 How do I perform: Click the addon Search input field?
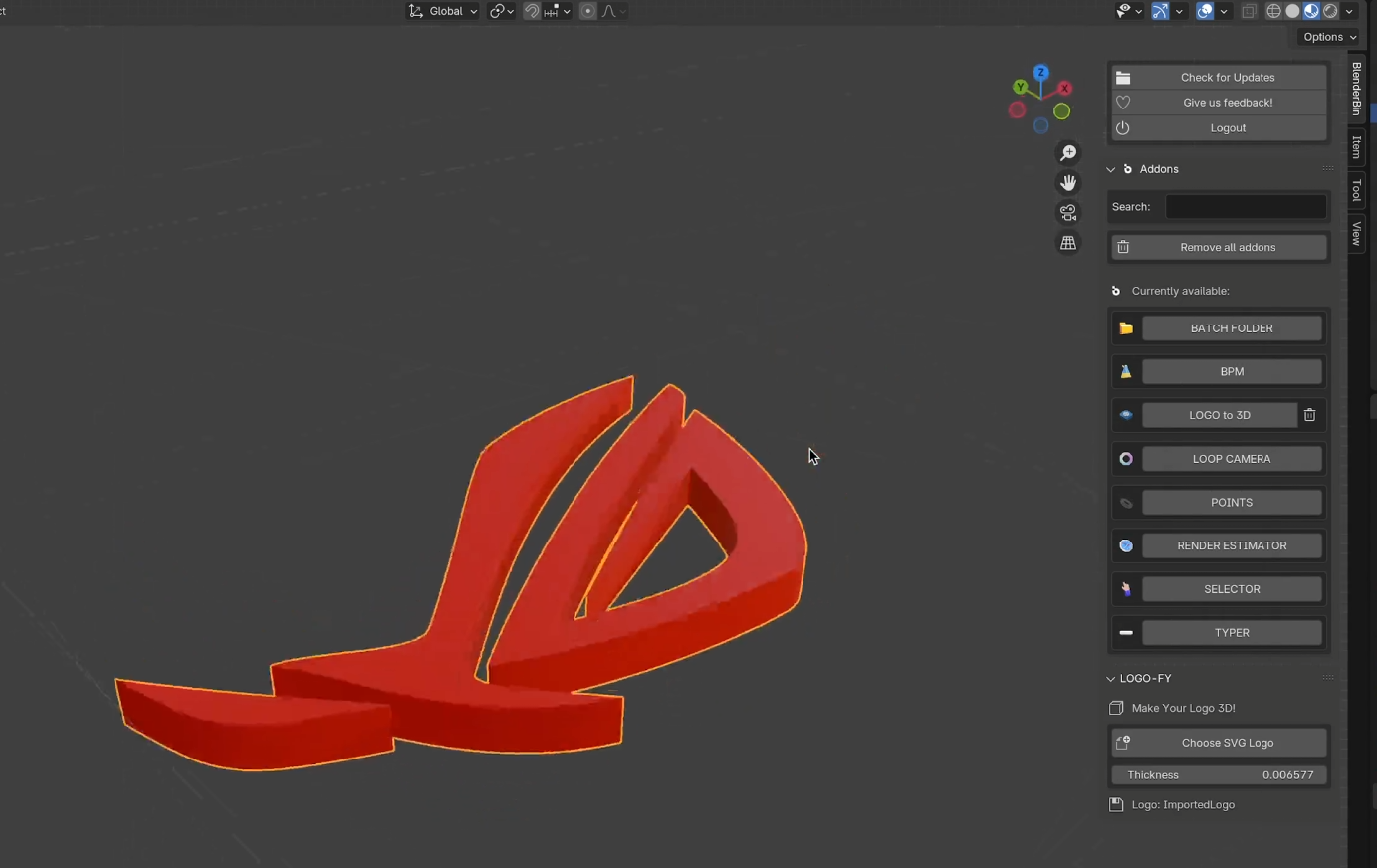tap(1245, 206)
